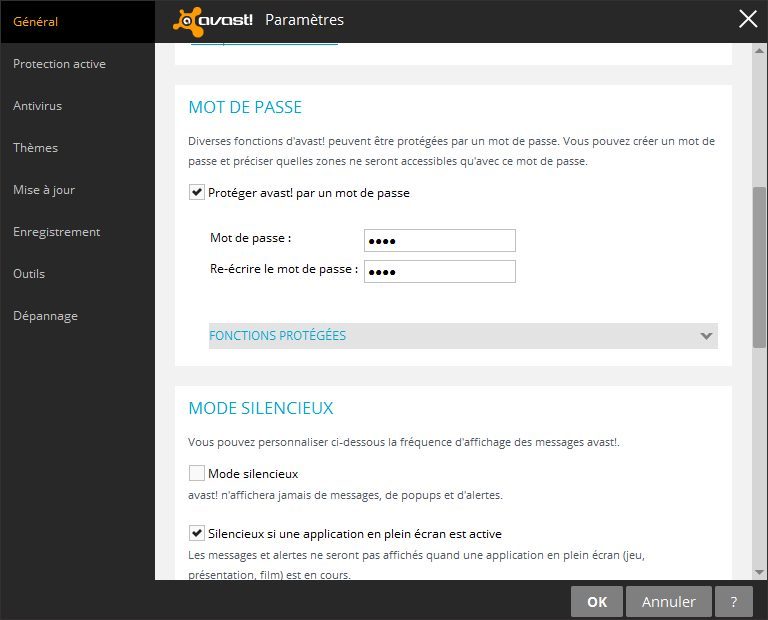Image resolution: width=768 pixels, height=620 pixels.
Task: Toggle Silencieux si une application en plein écran
Action: (197, 534)
